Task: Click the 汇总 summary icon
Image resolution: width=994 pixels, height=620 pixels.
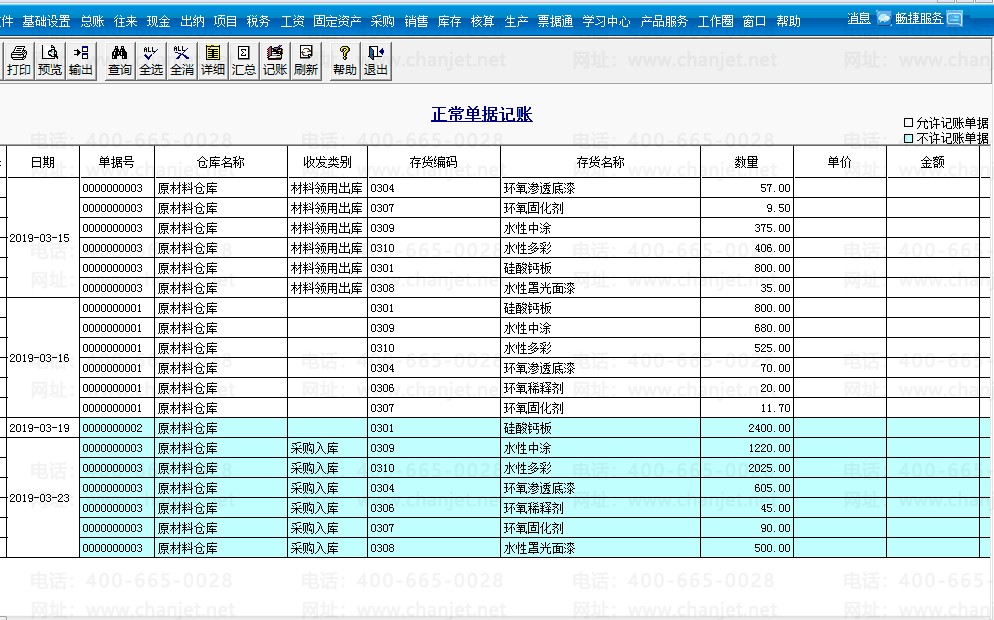Action: pos(244,60)
